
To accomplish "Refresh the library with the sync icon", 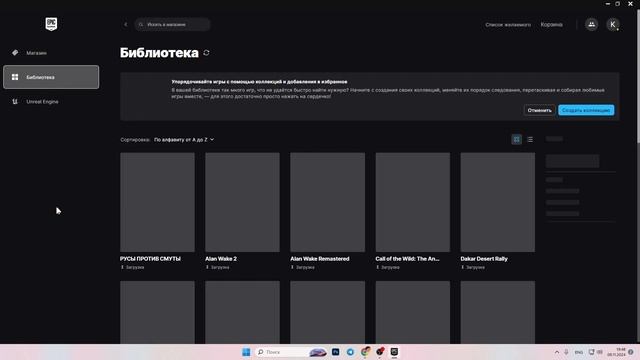I will point(207,53).
